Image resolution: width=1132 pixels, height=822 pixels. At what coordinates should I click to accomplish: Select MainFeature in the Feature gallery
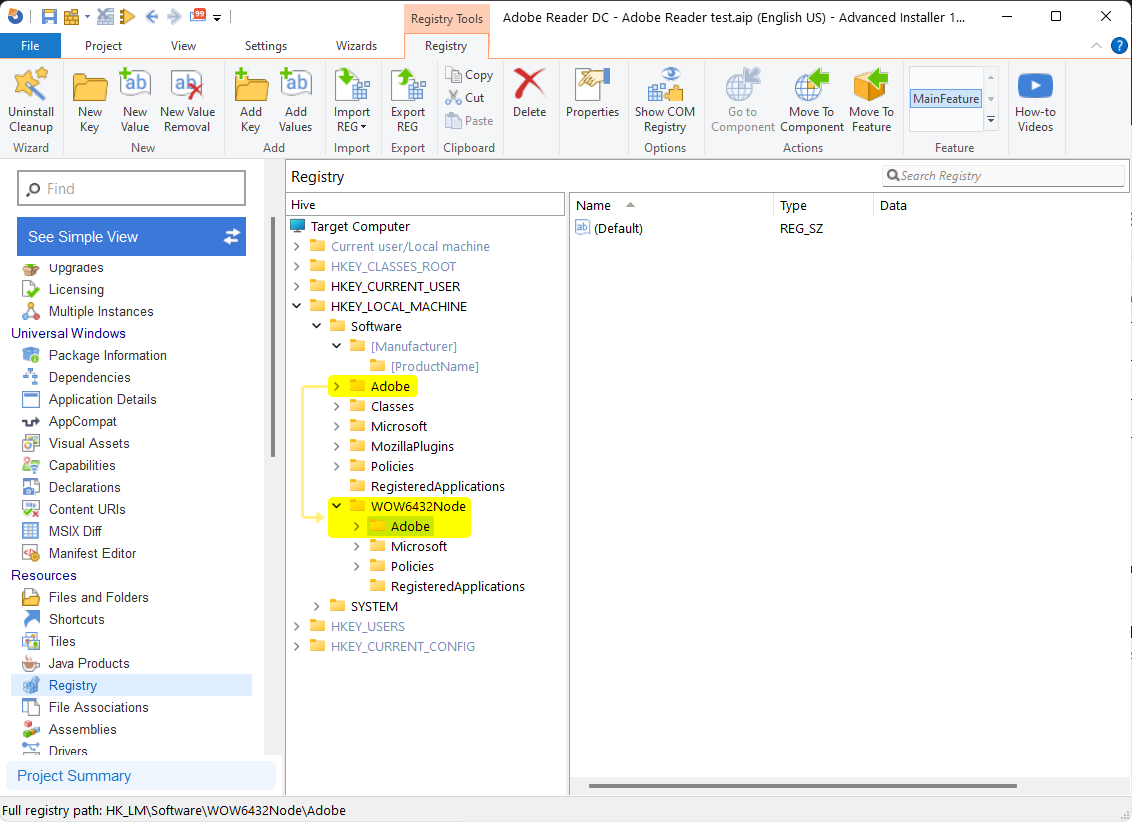click(x=946, y=99)
